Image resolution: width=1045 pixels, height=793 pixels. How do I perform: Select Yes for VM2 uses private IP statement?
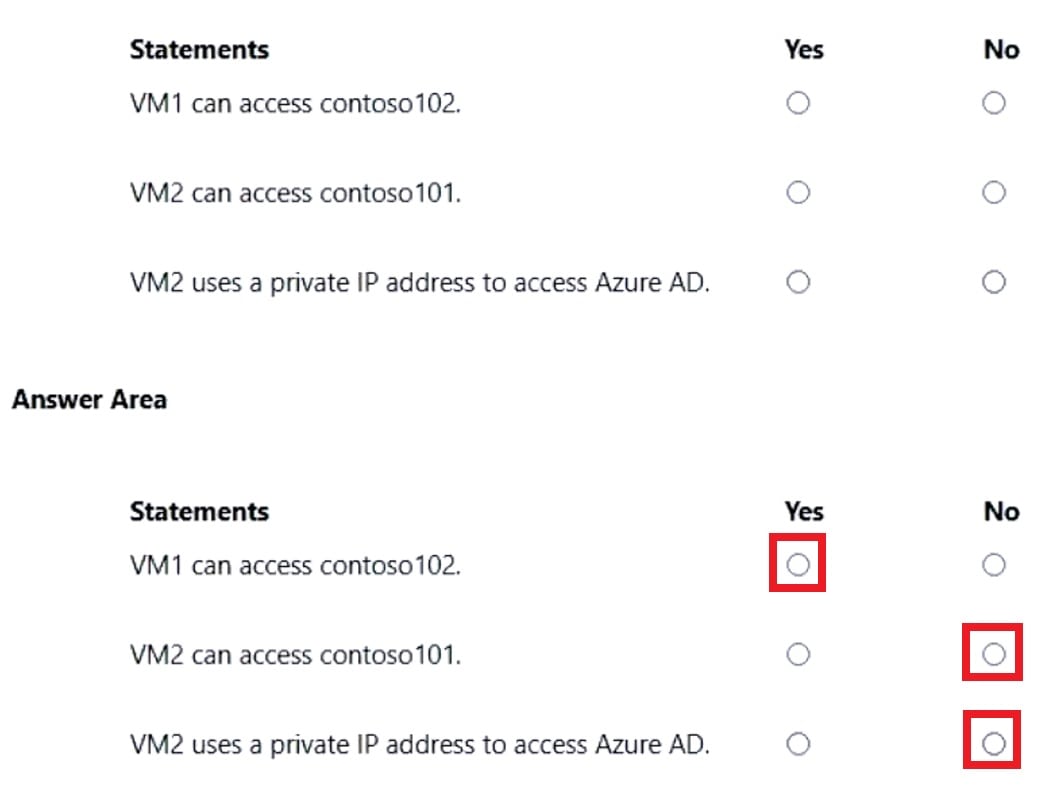point(798,282)
